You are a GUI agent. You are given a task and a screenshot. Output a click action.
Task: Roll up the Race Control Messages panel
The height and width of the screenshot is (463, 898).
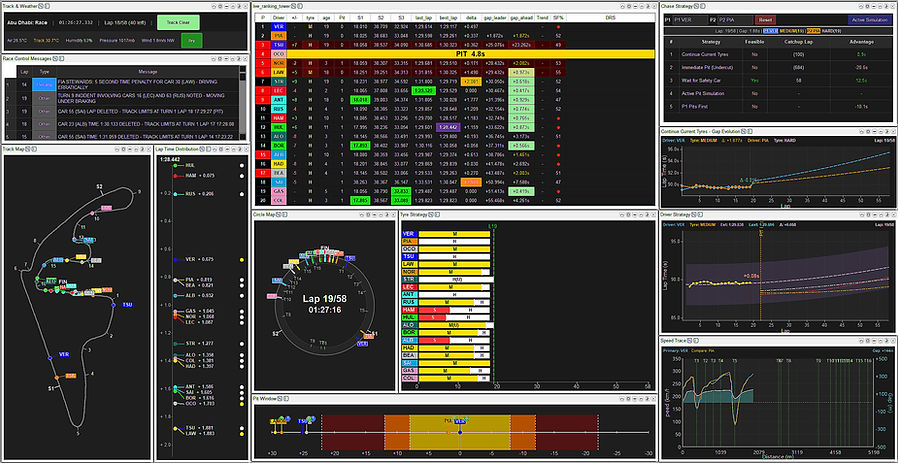coord(214,58)
